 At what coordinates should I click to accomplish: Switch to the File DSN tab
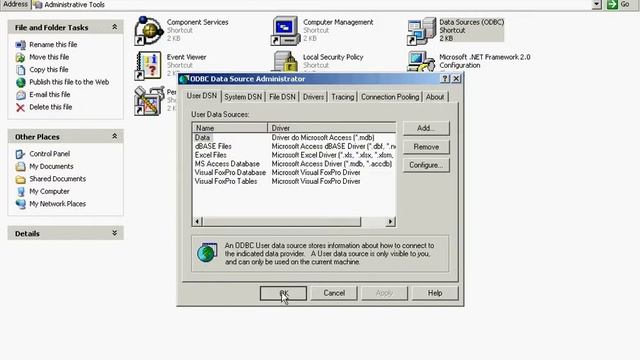pyautogui.click(x=282, y=97)
